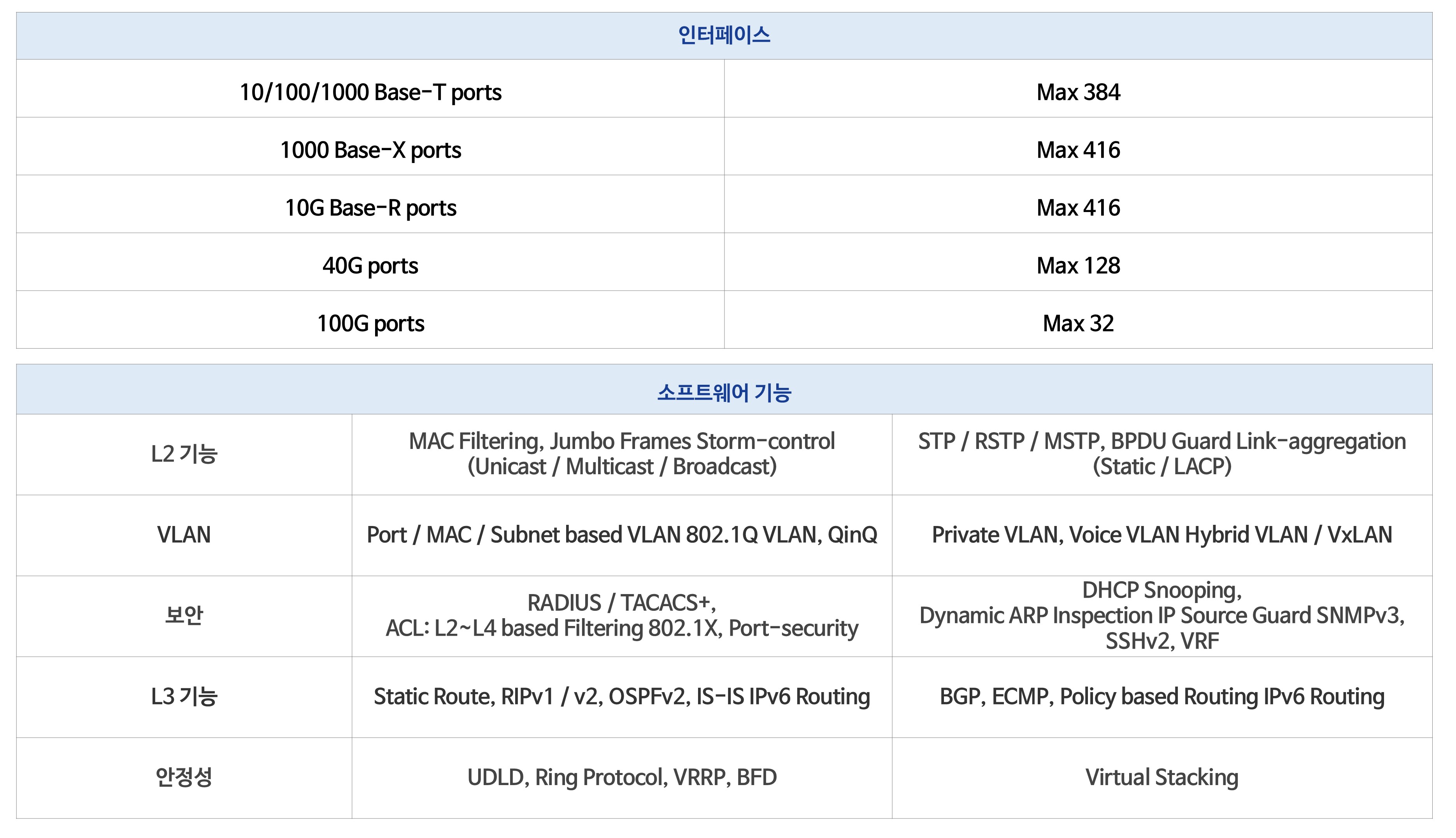
Task: Select the 1000 Base-X ports row label
Action: click(370, 150)
